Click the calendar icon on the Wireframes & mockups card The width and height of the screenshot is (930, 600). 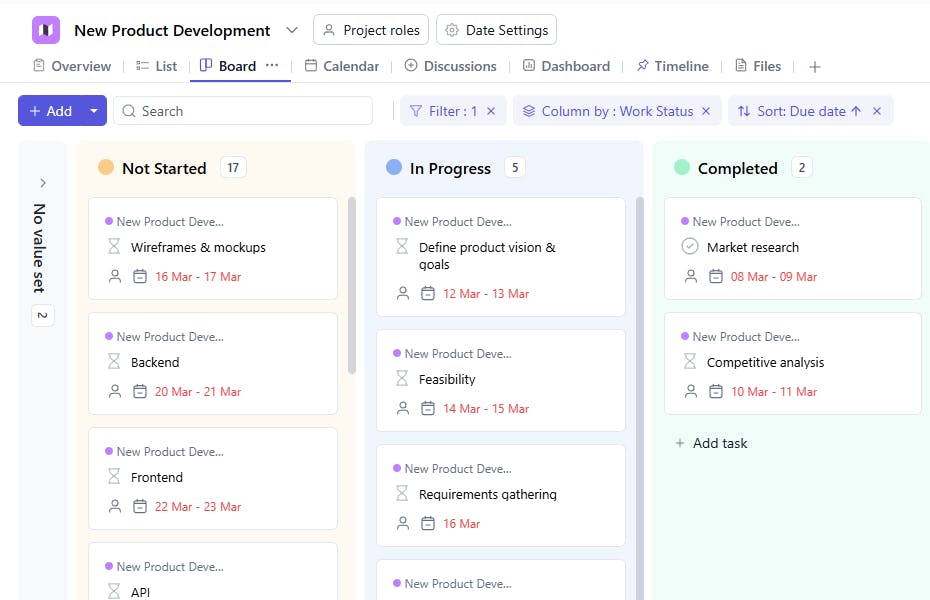(140, 276)
